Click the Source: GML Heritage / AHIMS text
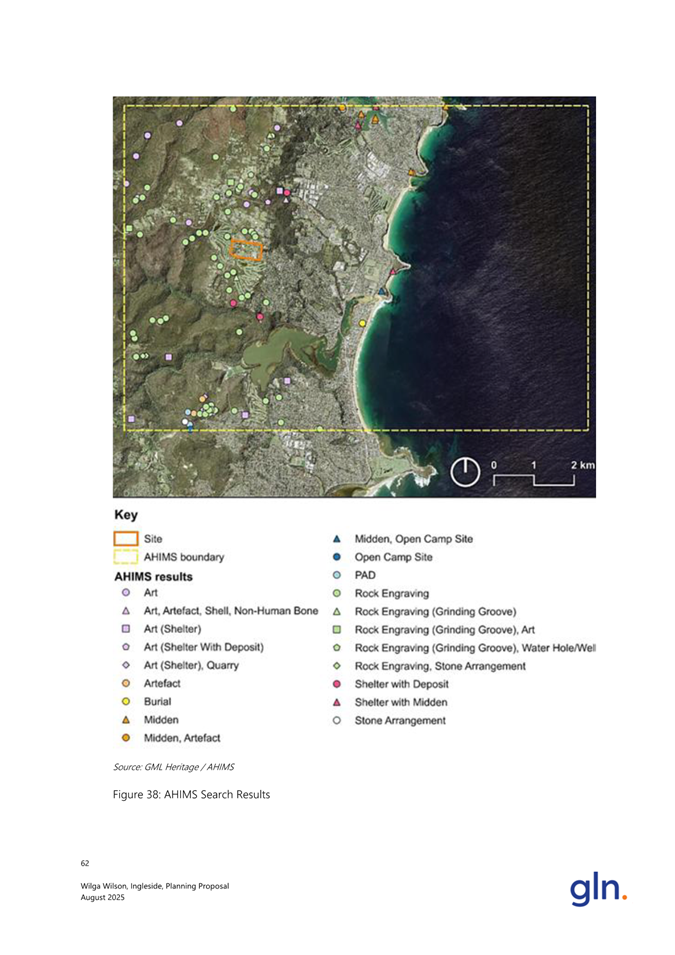This screenshot has height=955, width=675. click(x=164, y=765)
